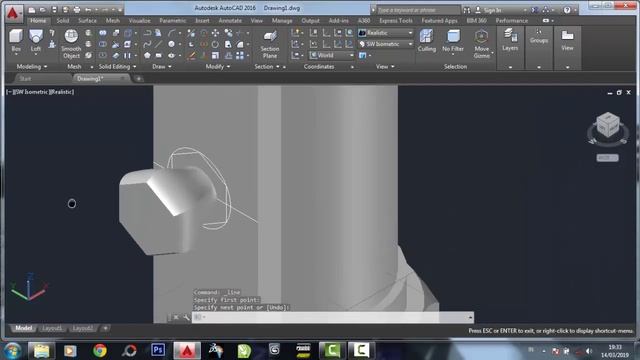Screen dimensions: 640x360
Task: Expand the Modify panel
Action: [218, 67]
